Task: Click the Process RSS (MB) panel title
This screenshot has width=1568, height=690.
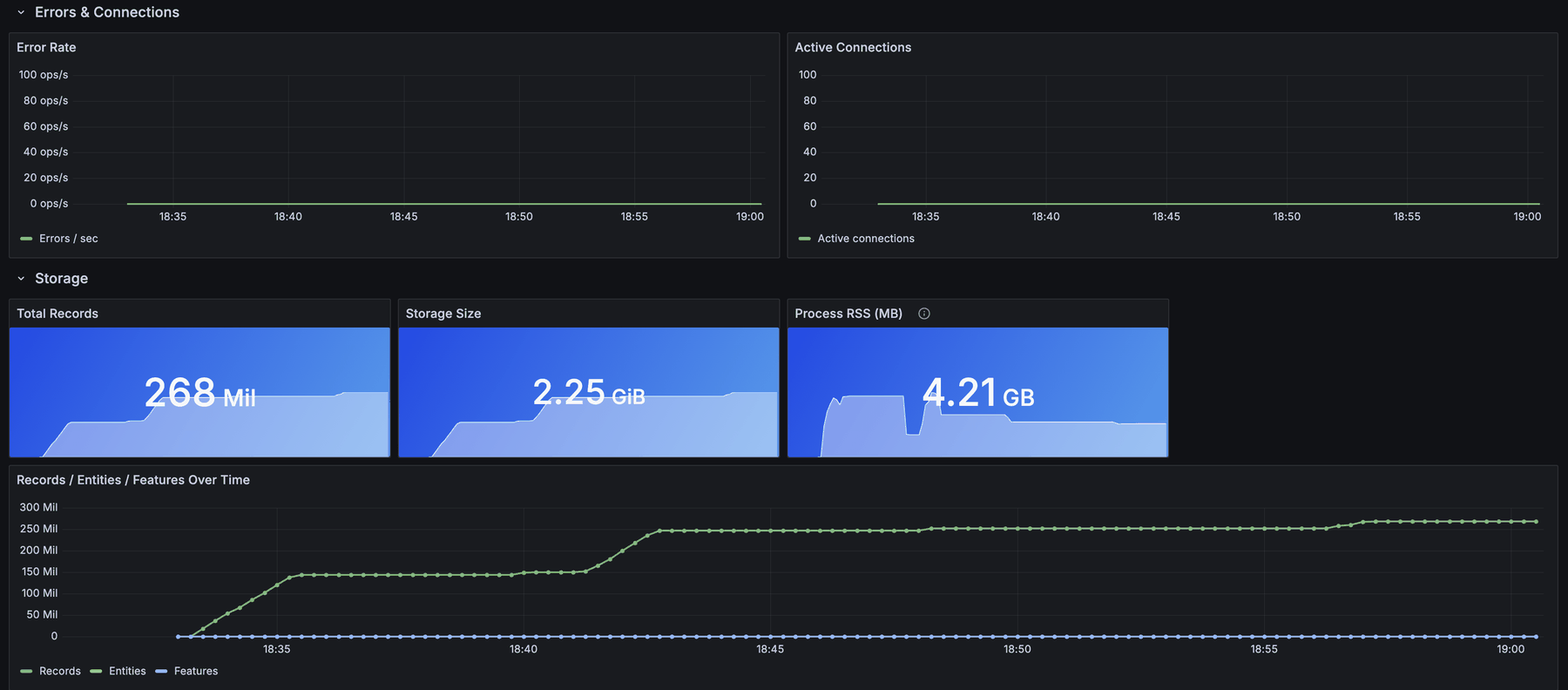Action: click(x=848, y=314)
